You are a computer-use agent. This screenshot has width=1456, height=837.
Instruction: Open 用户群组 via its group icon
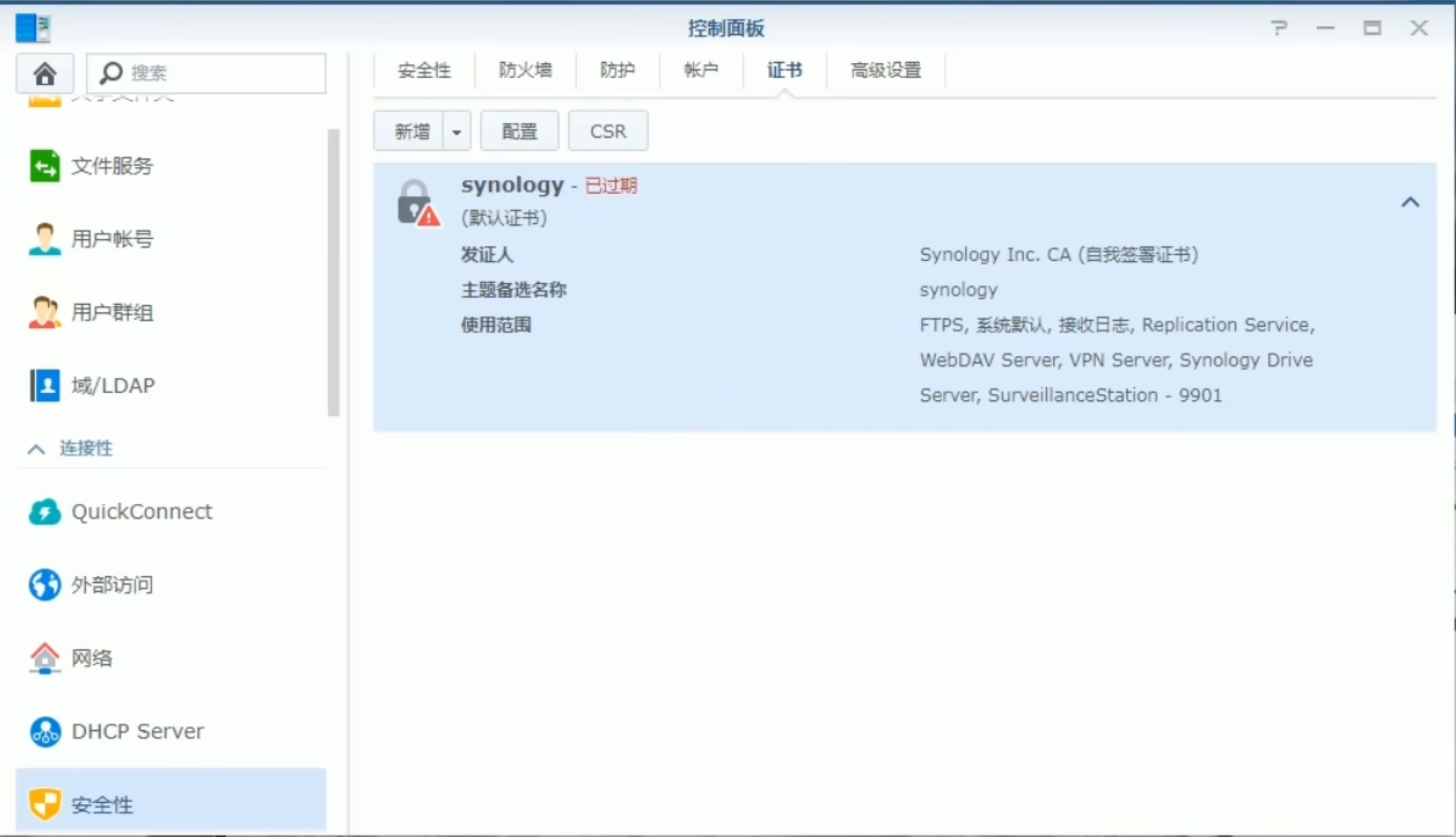tap(44, 312)
